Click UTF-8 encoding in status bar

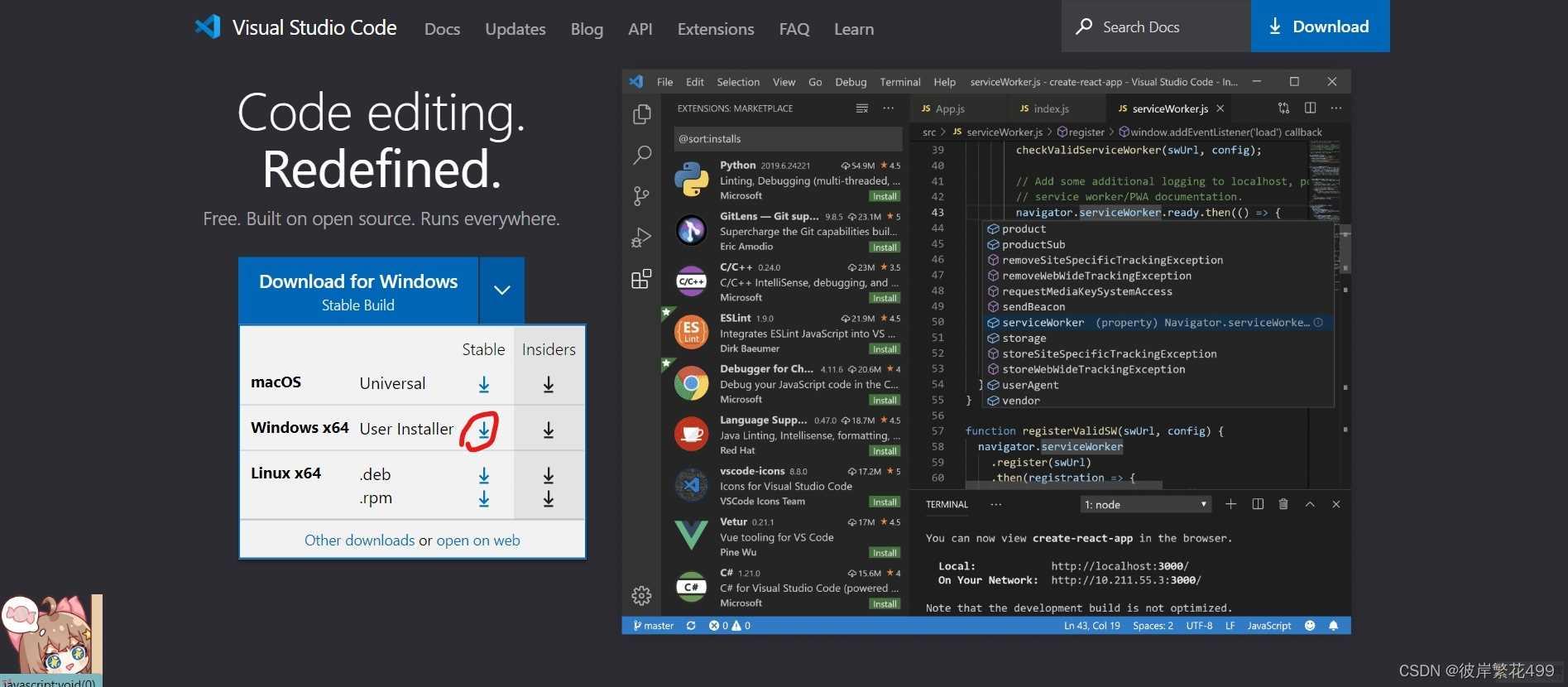pos(1199,626)
